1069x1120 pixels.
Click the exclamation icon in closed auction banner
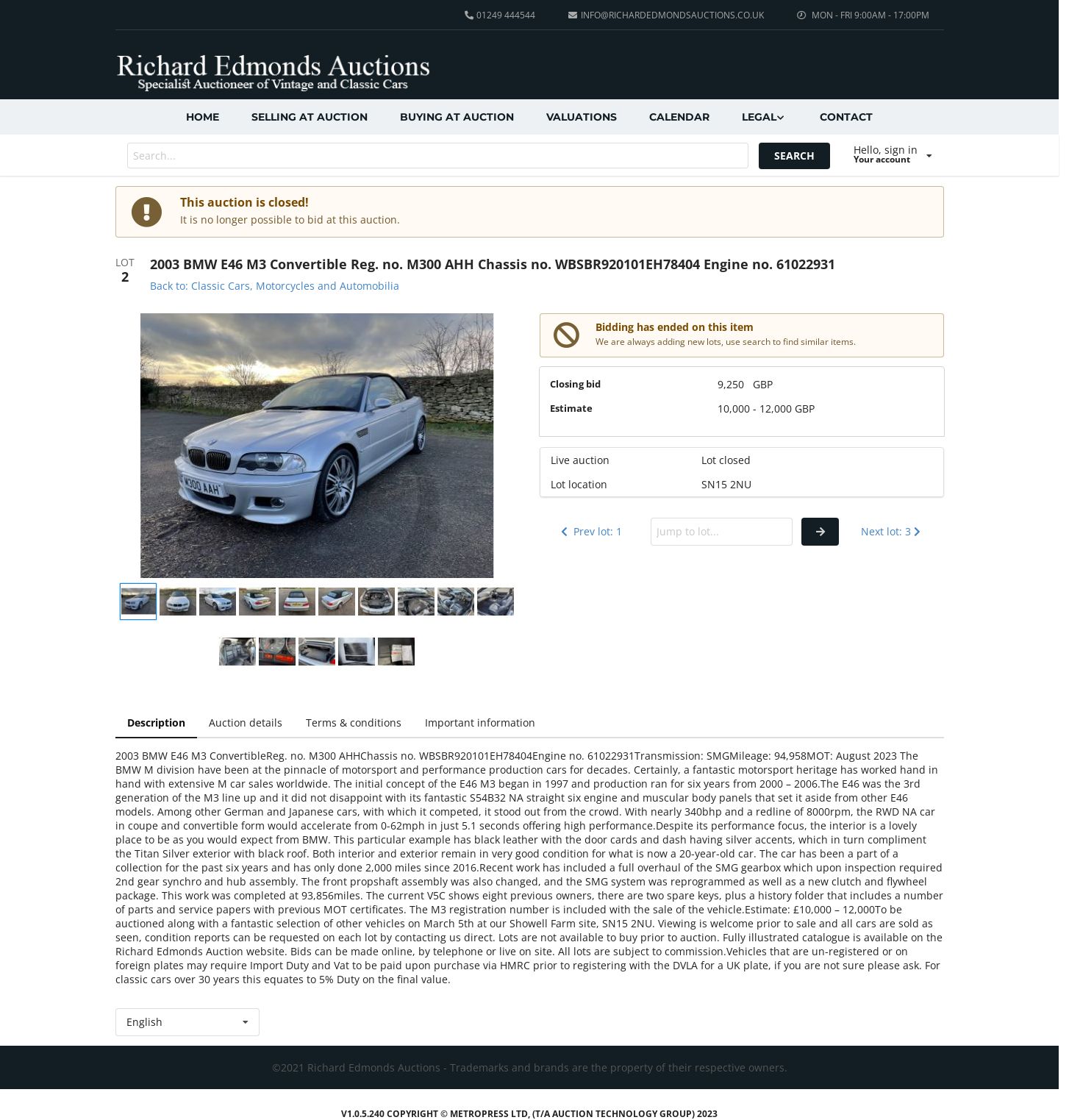pyautogui.click(x=146, y=212)
